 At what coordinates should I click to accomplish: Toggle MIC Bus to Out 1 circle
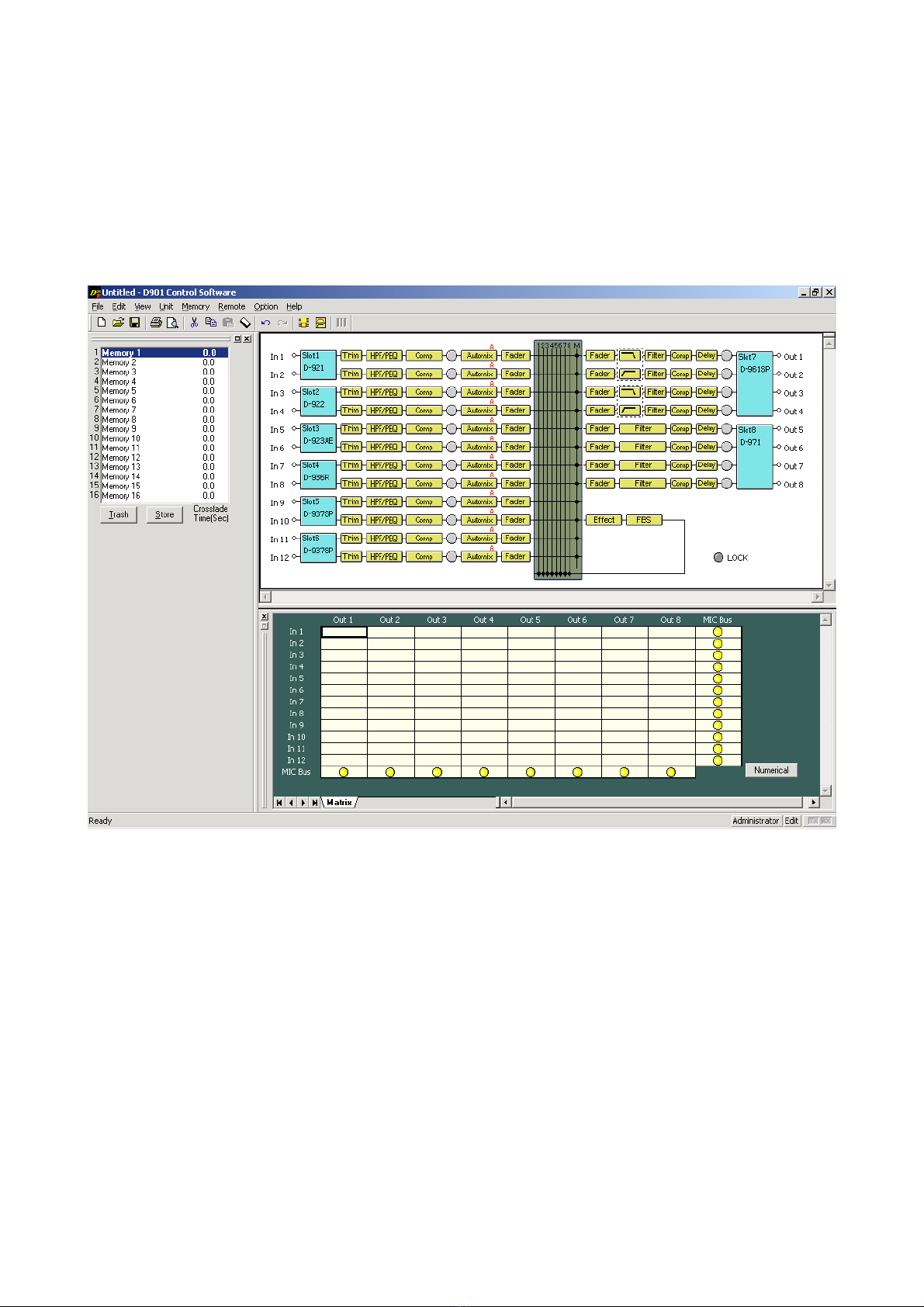point(344,772)
